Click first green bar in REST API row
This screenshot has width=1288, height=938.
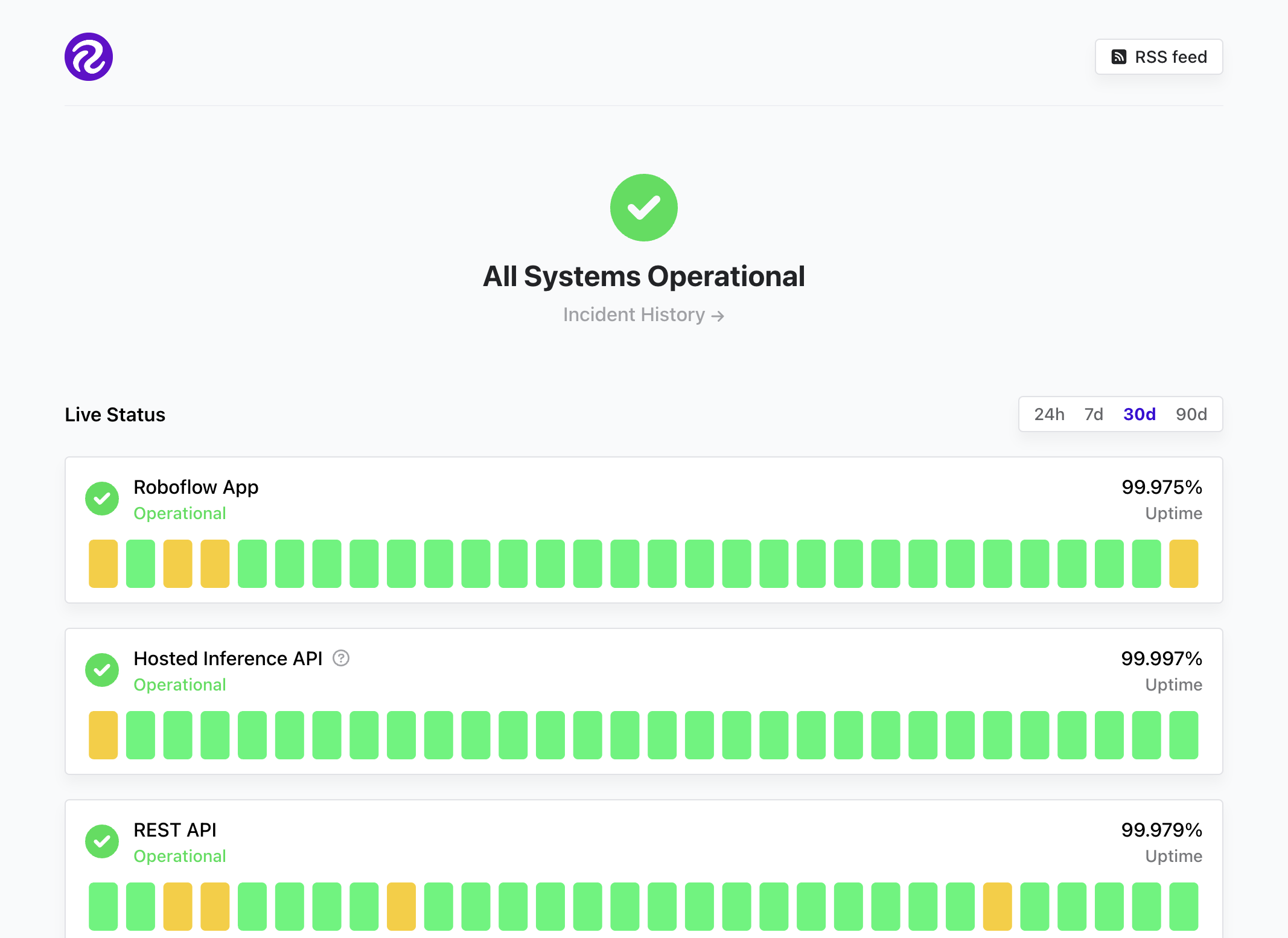(103, 907)
